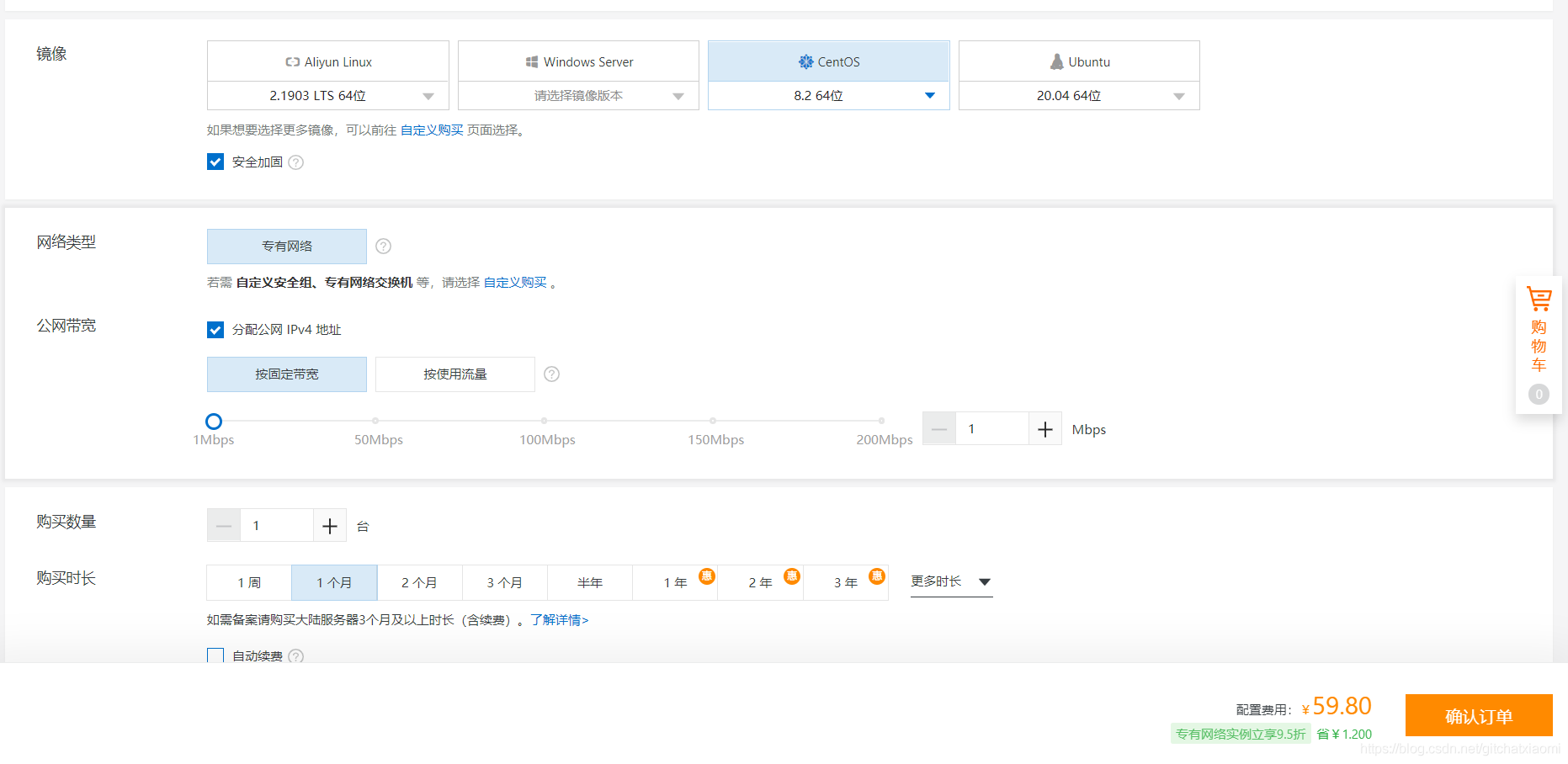Click the plus button of the Mbps stepper
1568x764 pixels.
tap(1045, 429)
